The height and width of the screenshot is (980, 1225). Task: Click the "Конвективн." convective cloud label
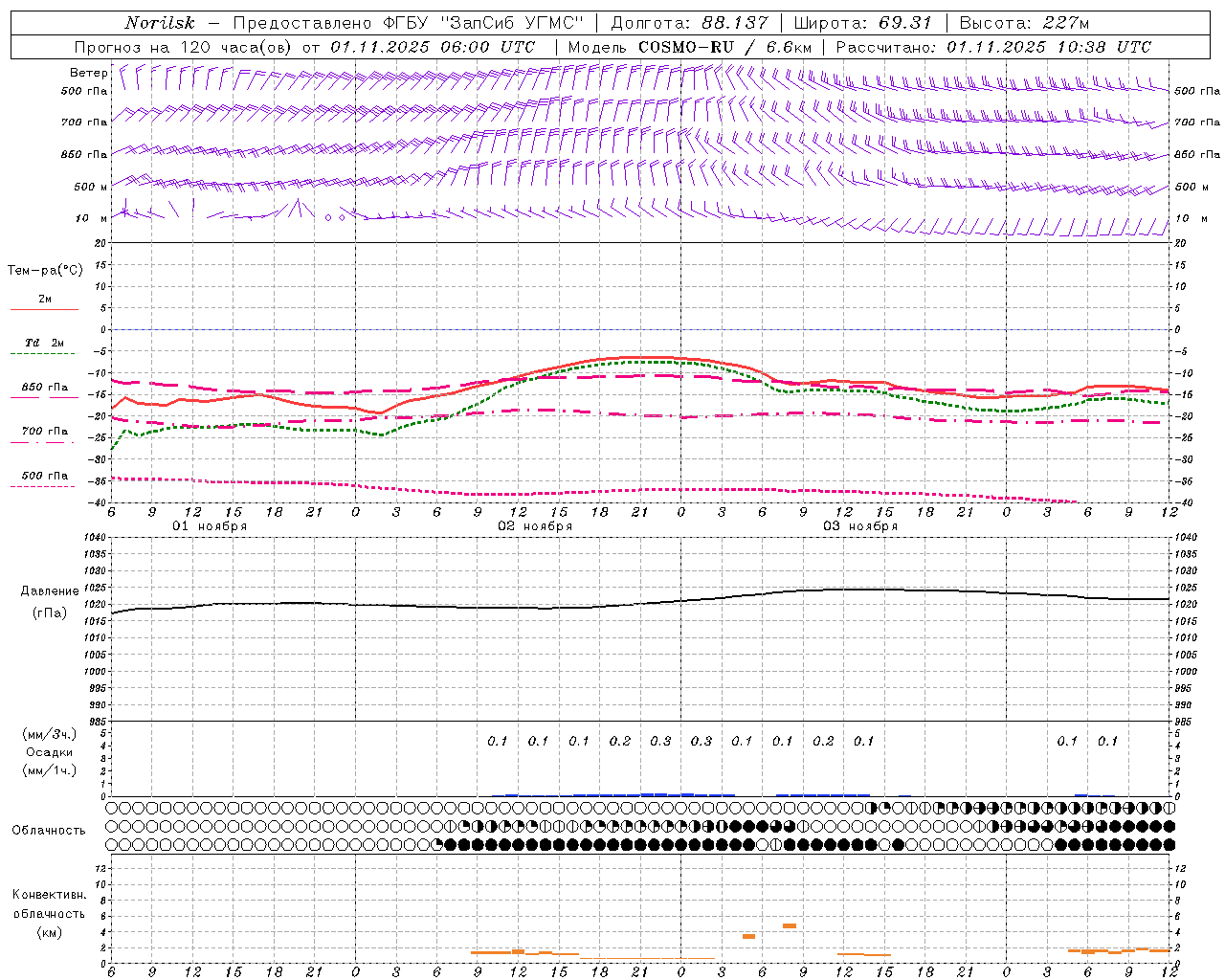tap(49, 895)
